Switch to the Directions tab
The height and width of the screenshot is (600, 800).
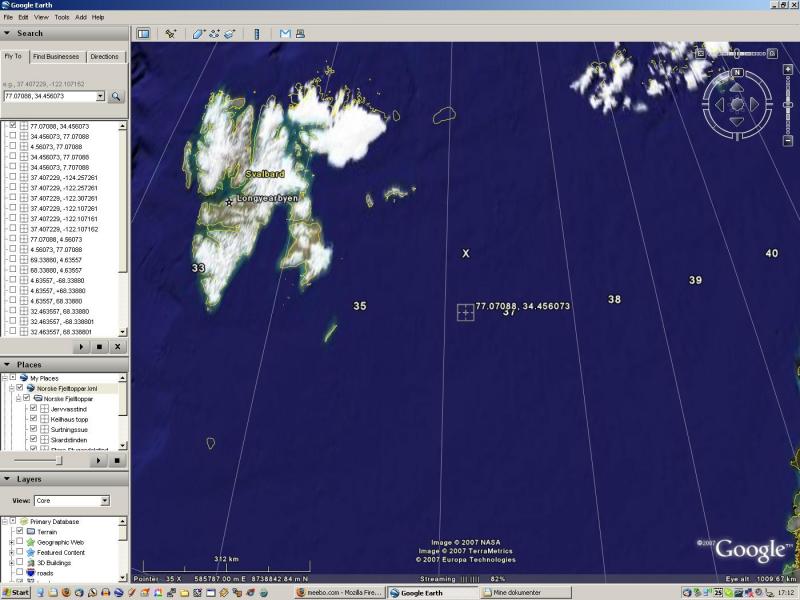[x=104, y=57]
